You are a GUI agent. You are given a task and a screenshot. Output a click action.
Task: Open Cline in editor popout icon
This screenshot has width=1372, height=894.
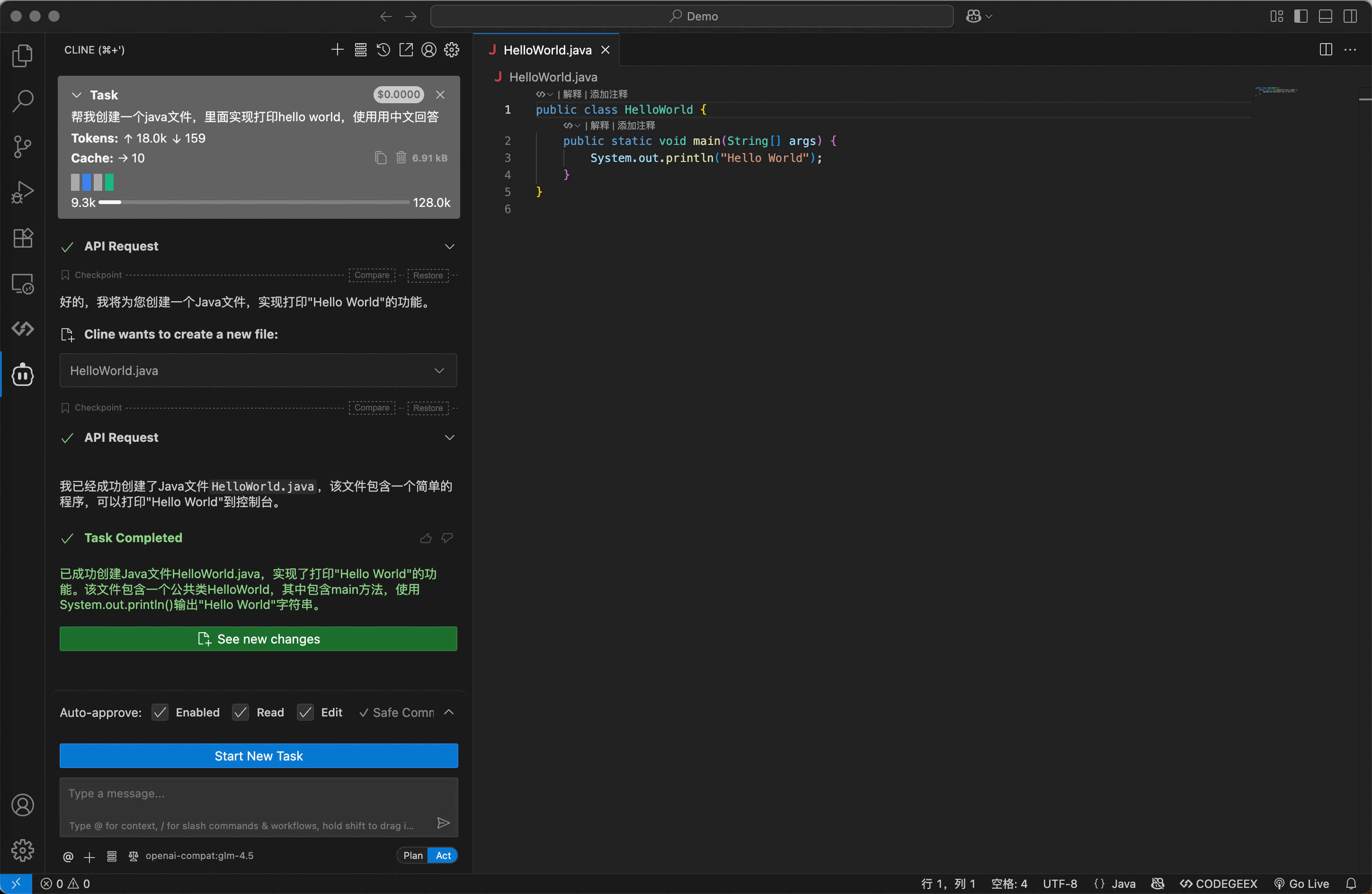(406, 50)
